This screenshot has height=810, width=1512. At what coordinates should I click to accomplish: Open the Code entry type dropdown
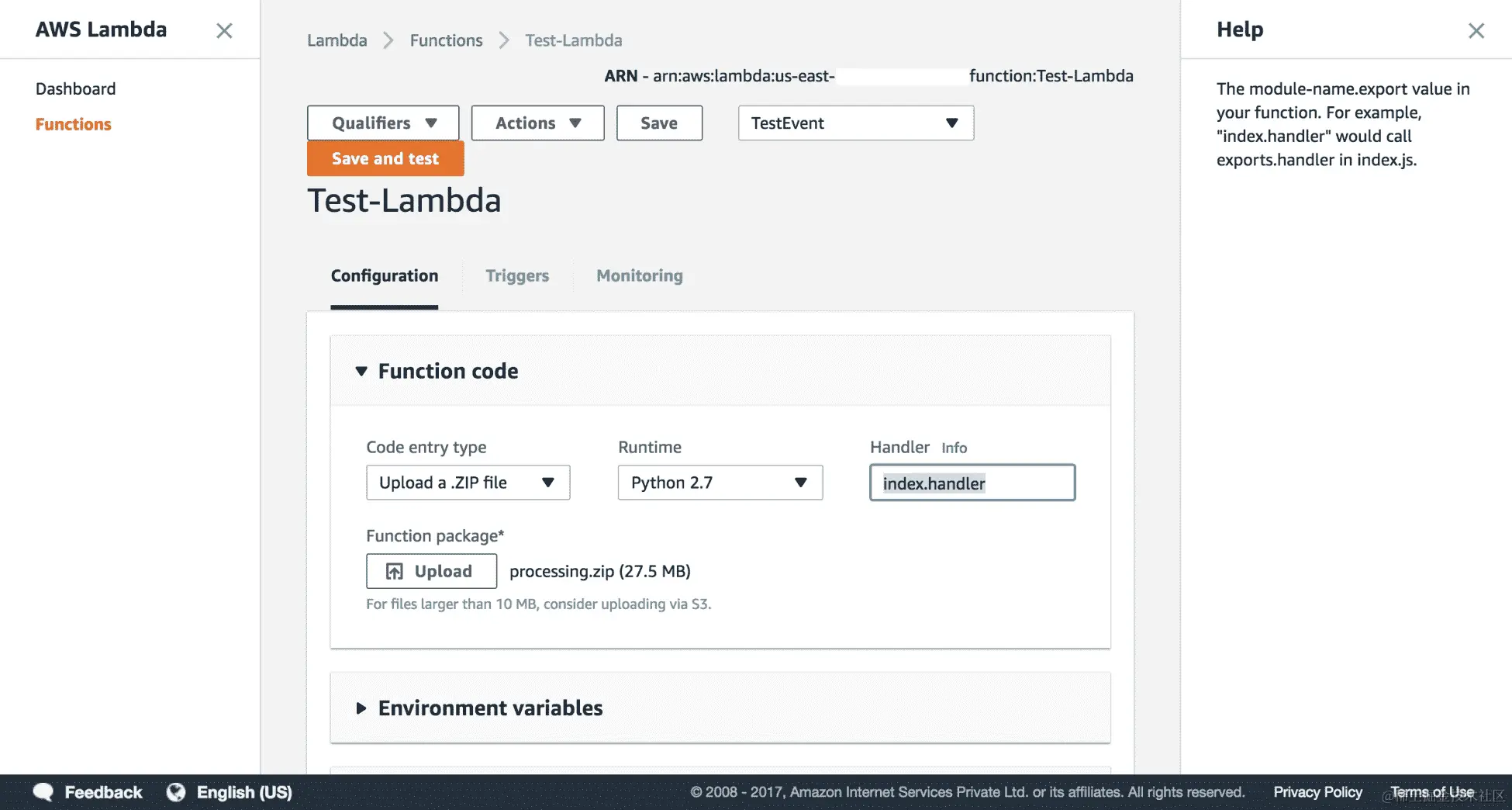coord(468,483)
